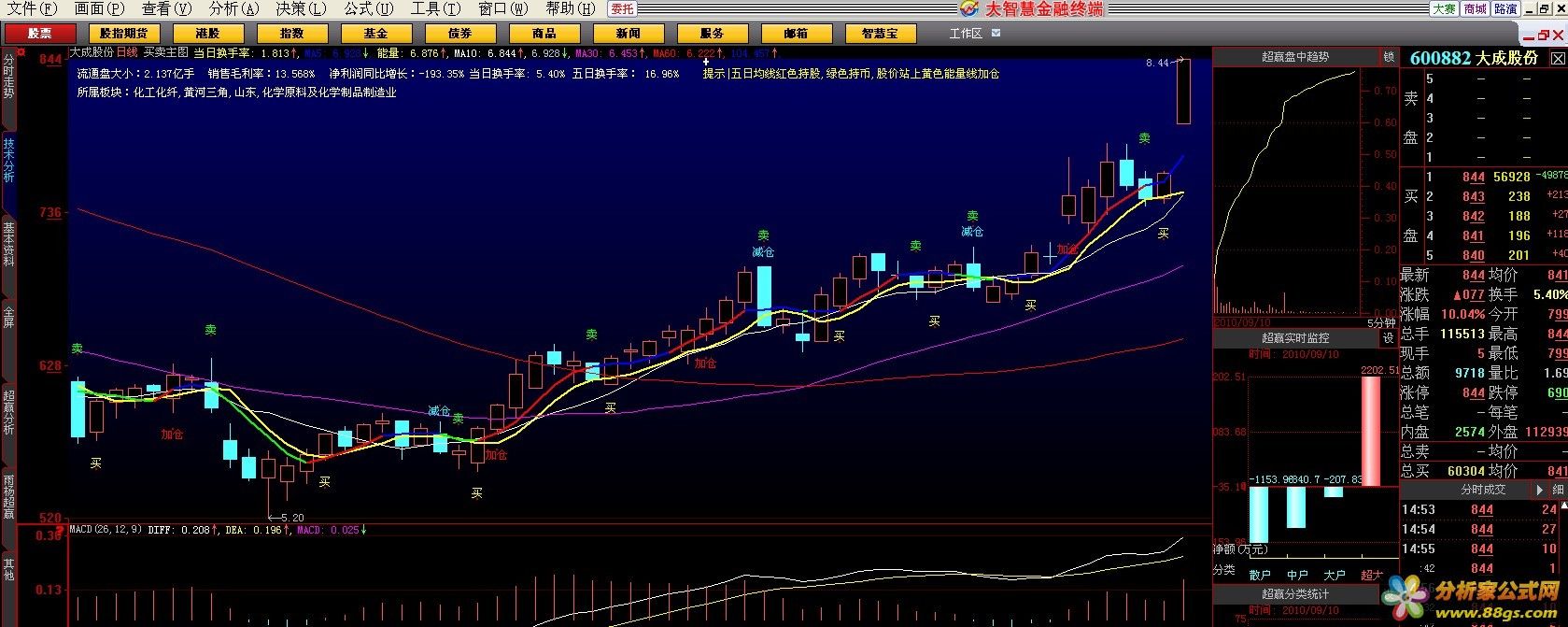Click the 日线 period label

point(126,52)
